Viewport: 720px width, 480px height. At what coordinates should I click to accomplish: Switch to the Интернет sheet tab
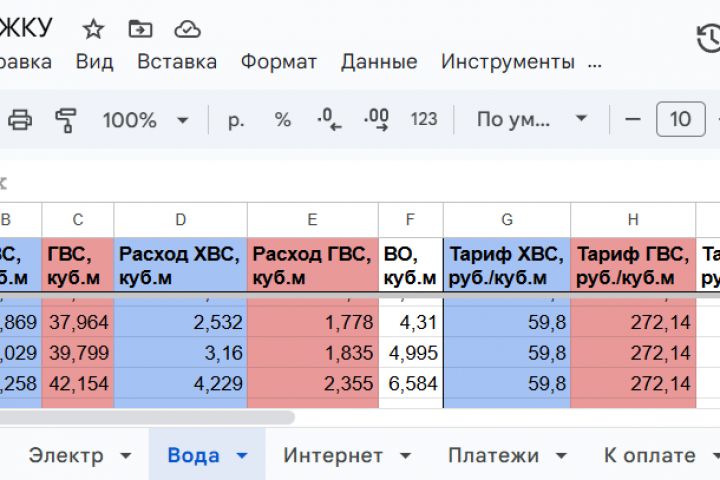[x=333, y=455]
